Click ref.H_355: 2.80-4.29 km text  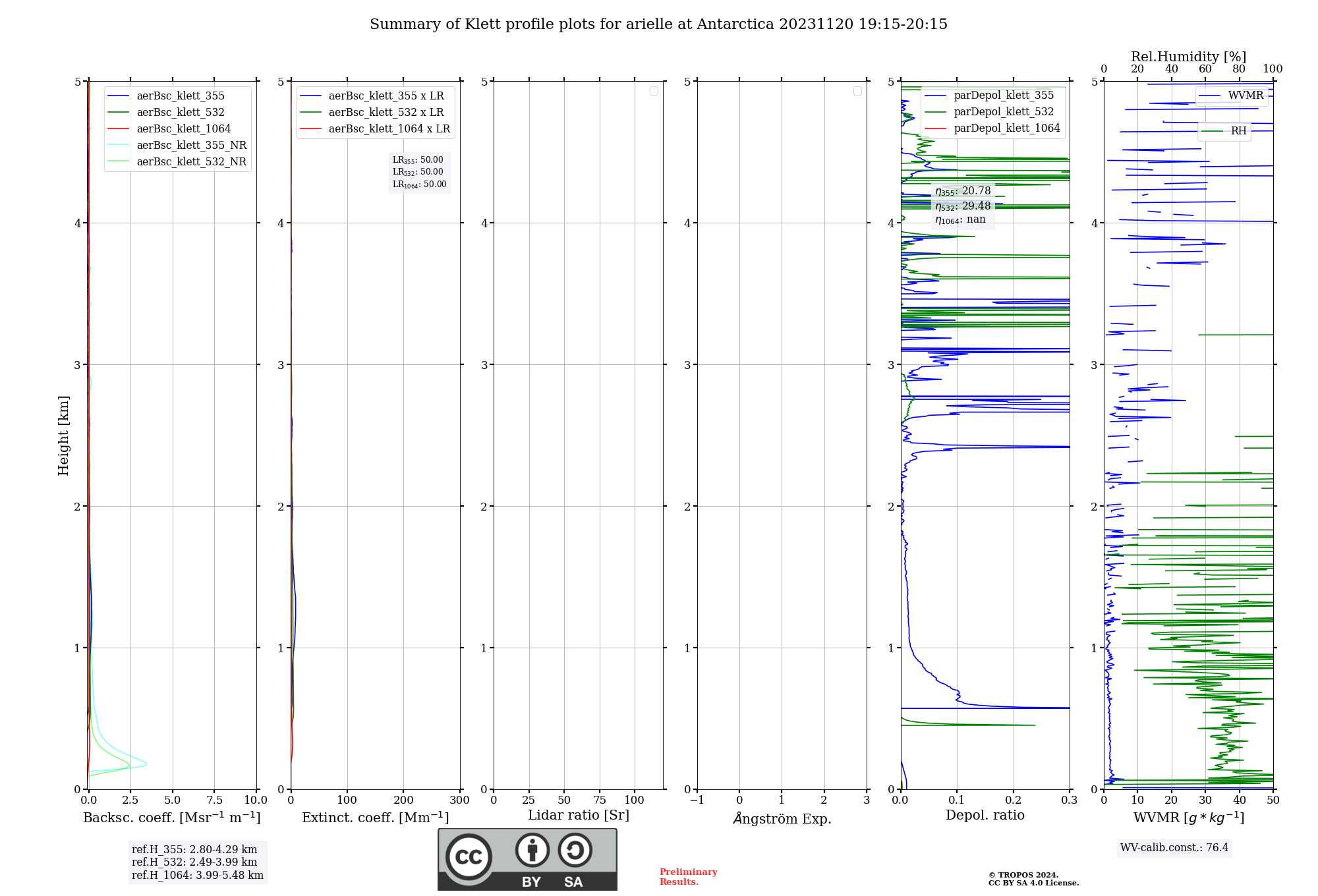click(x=194, y=850)
